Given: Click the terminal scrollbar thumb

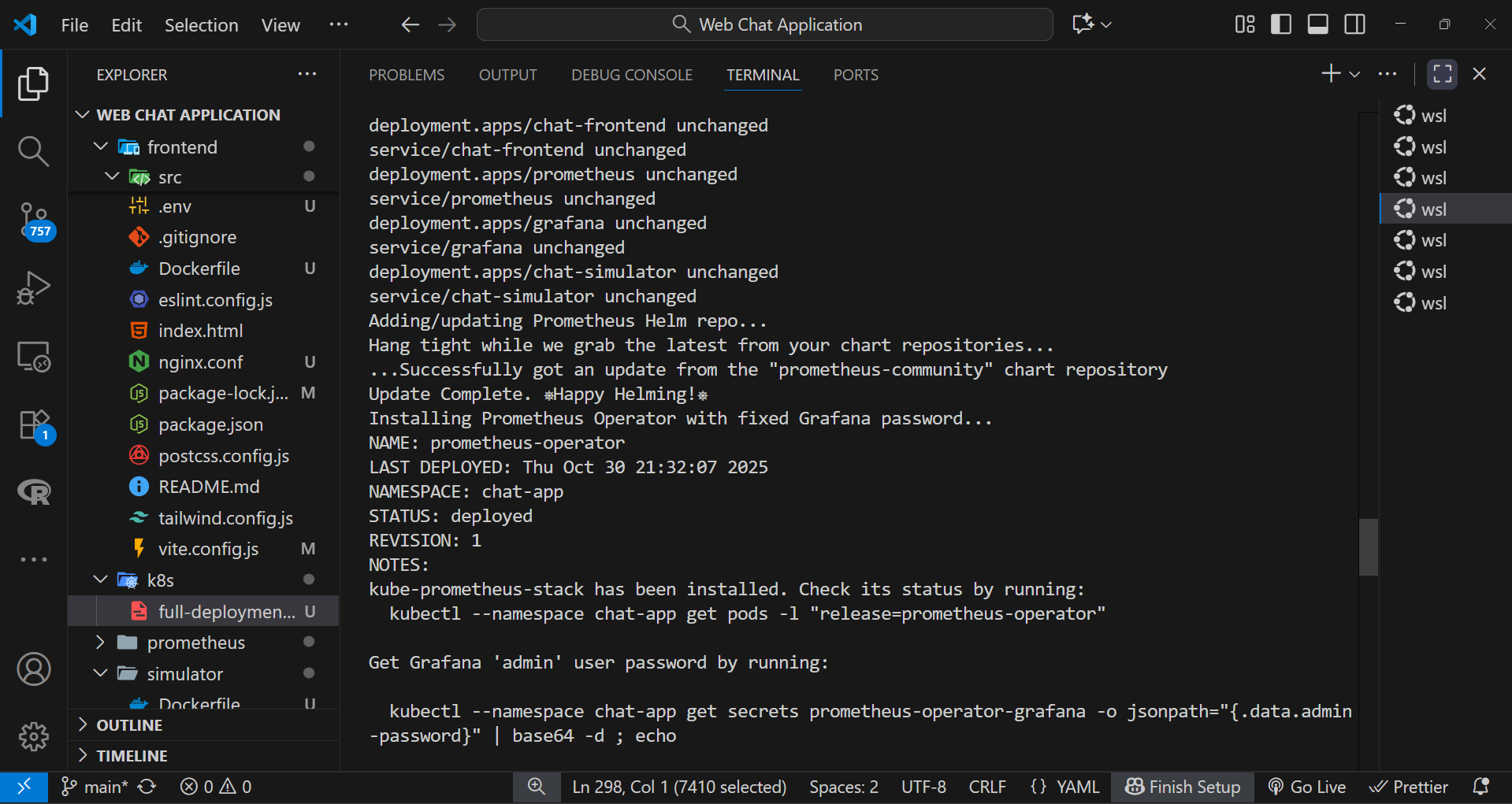Looking at the screenshot, I should point(1369,546).
